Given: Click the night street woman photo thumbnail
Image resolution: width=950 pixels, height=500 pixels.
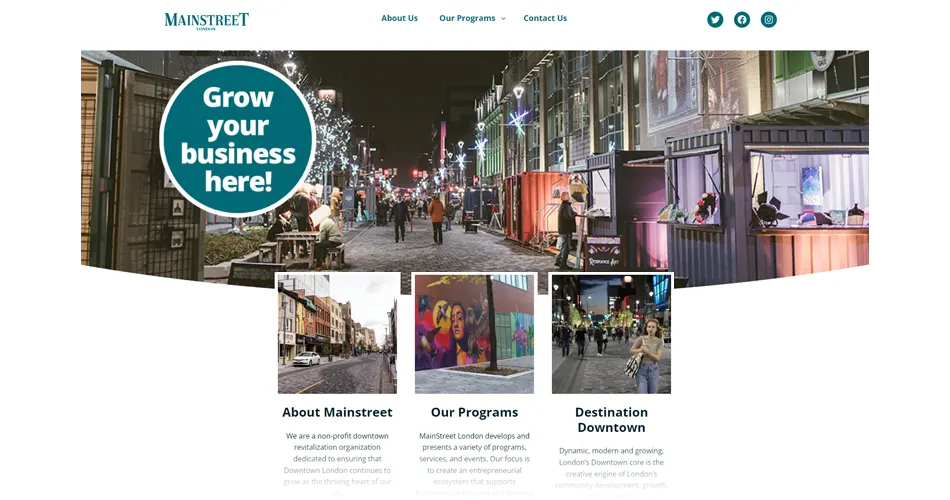Looking at the screenshot, I should click(x=611, y=334).
